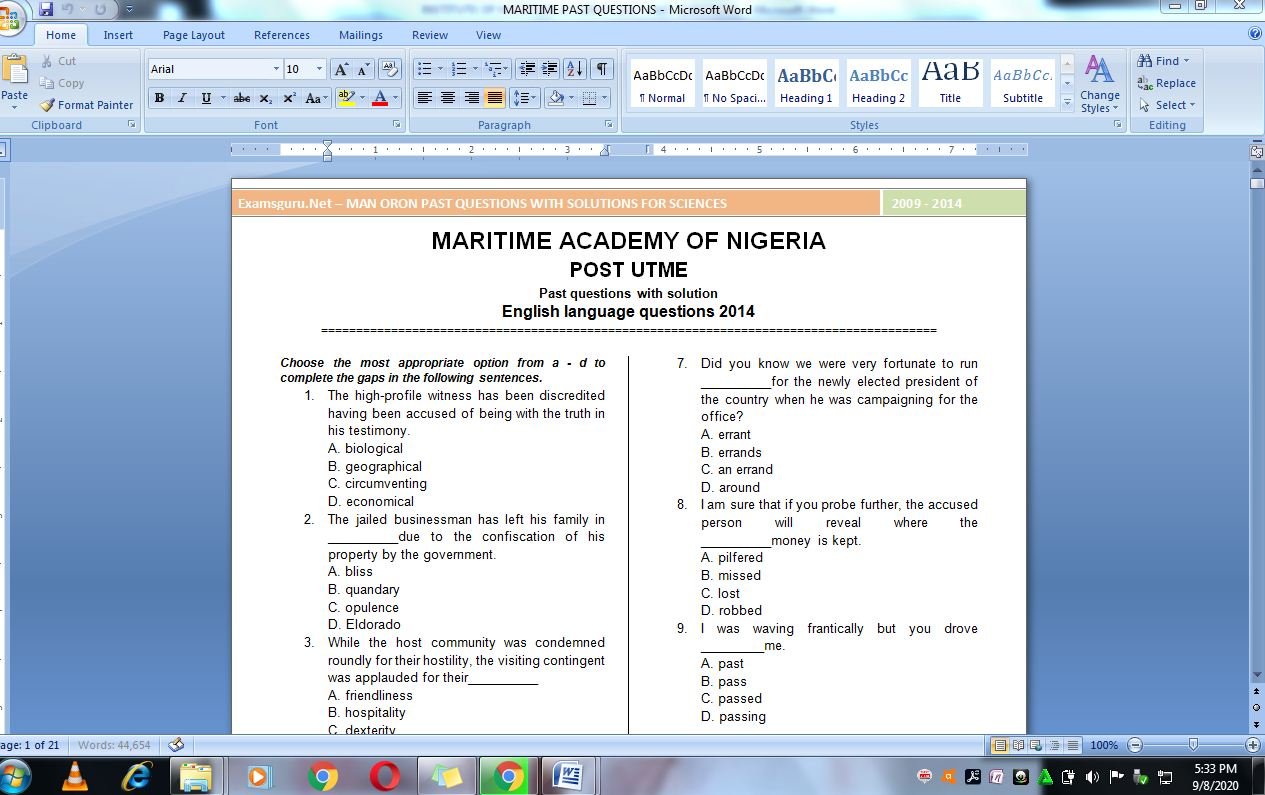
Task: Expand the Find dropdown arrow
Action: (1187, 61)
